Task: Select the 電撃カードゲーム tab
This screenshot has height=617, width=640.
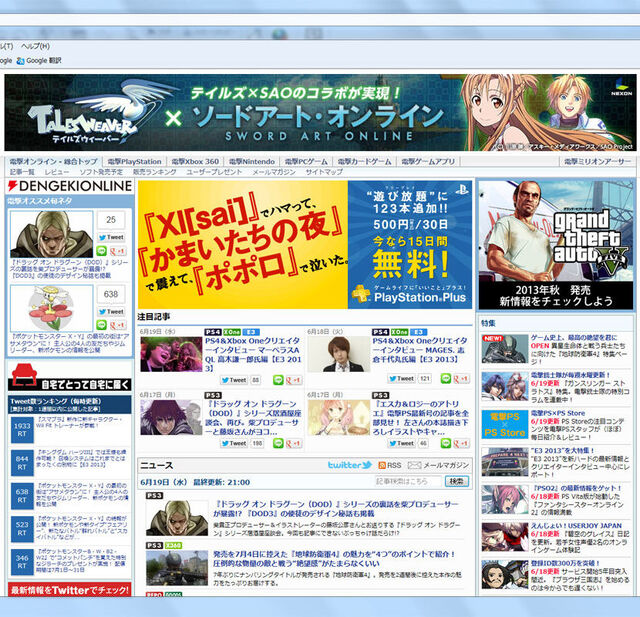Action: (x=364, y=162)
